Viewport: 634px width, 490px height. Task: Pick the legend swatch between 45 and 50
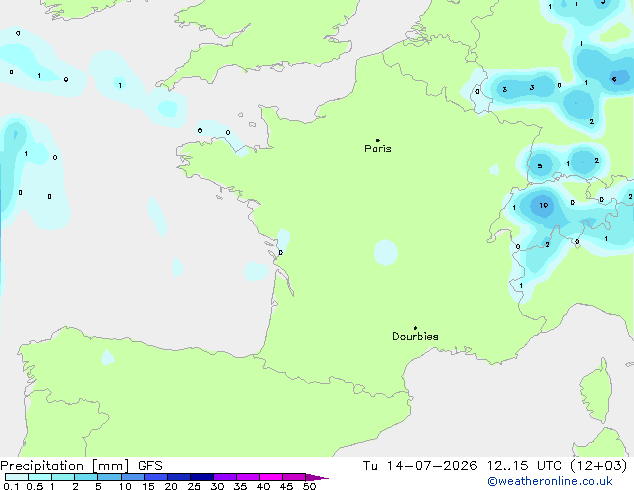coord(294,477)
